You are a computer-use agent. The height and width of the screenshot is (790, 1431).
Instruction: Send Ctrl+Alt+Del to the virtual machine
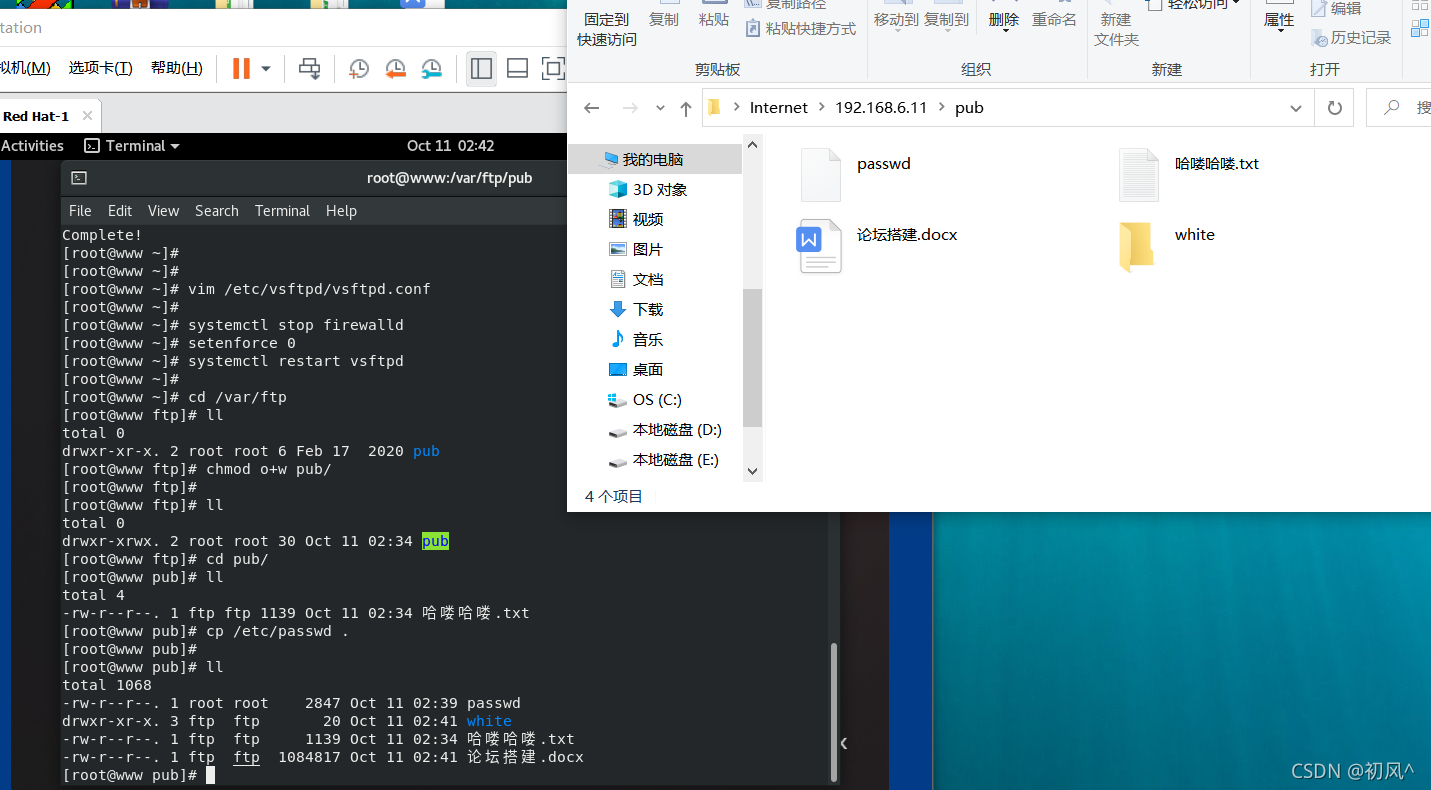click(x=309, y=68)
